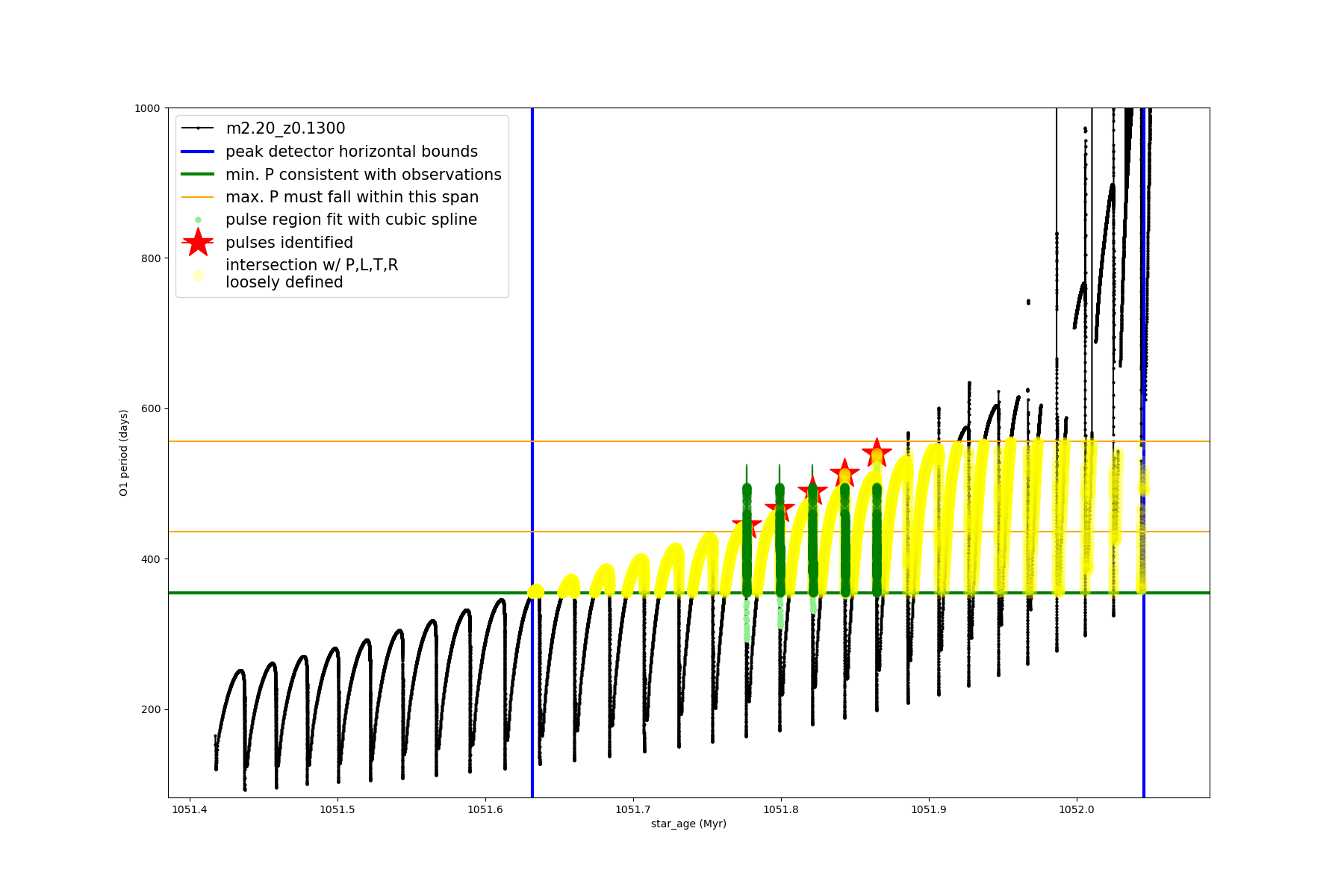Click the orange line swatch in the legend
The height and width of the screenshot is (896, 1344).
pos(198,197)
